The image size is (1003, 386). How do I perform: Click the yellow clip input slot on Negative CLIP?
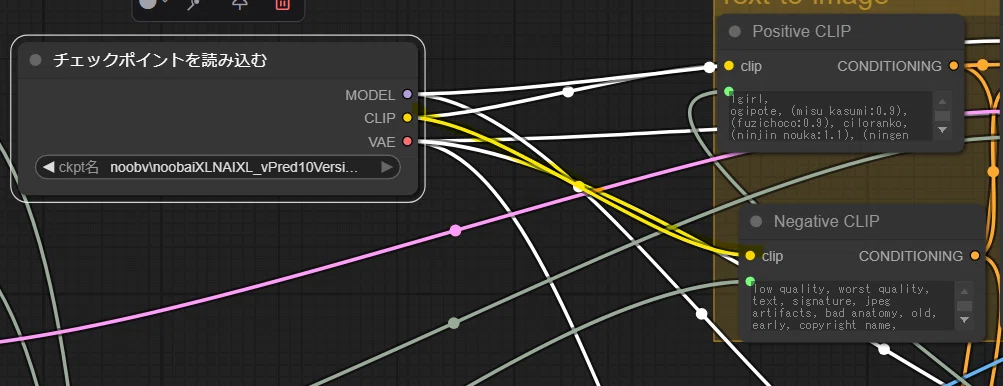coord(750,256)
